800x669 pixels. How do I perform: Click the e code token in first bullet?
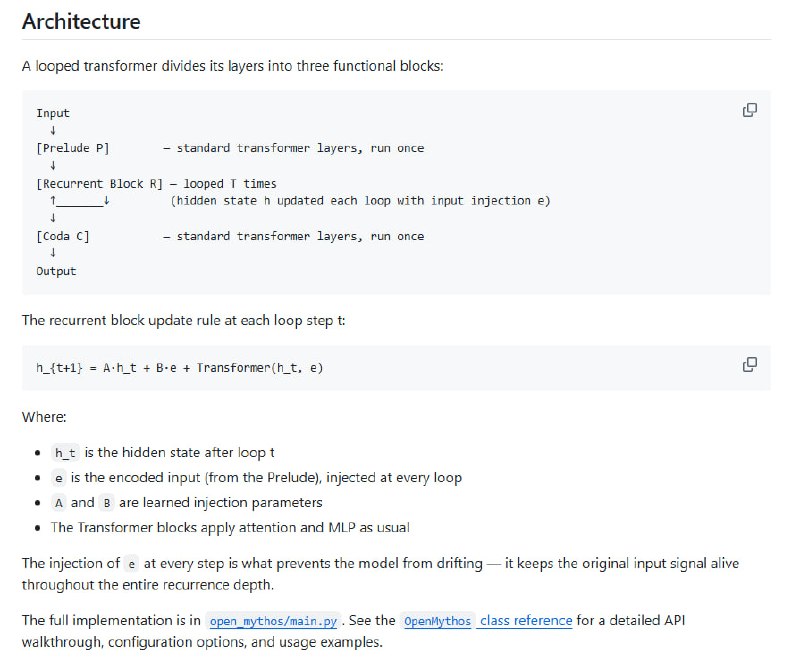(x=59, y=478)
